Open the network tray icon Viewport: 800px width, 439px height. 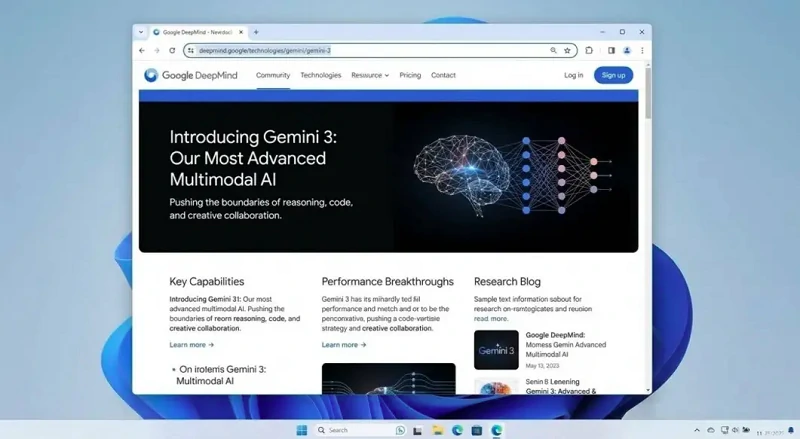tap(724, 430)
